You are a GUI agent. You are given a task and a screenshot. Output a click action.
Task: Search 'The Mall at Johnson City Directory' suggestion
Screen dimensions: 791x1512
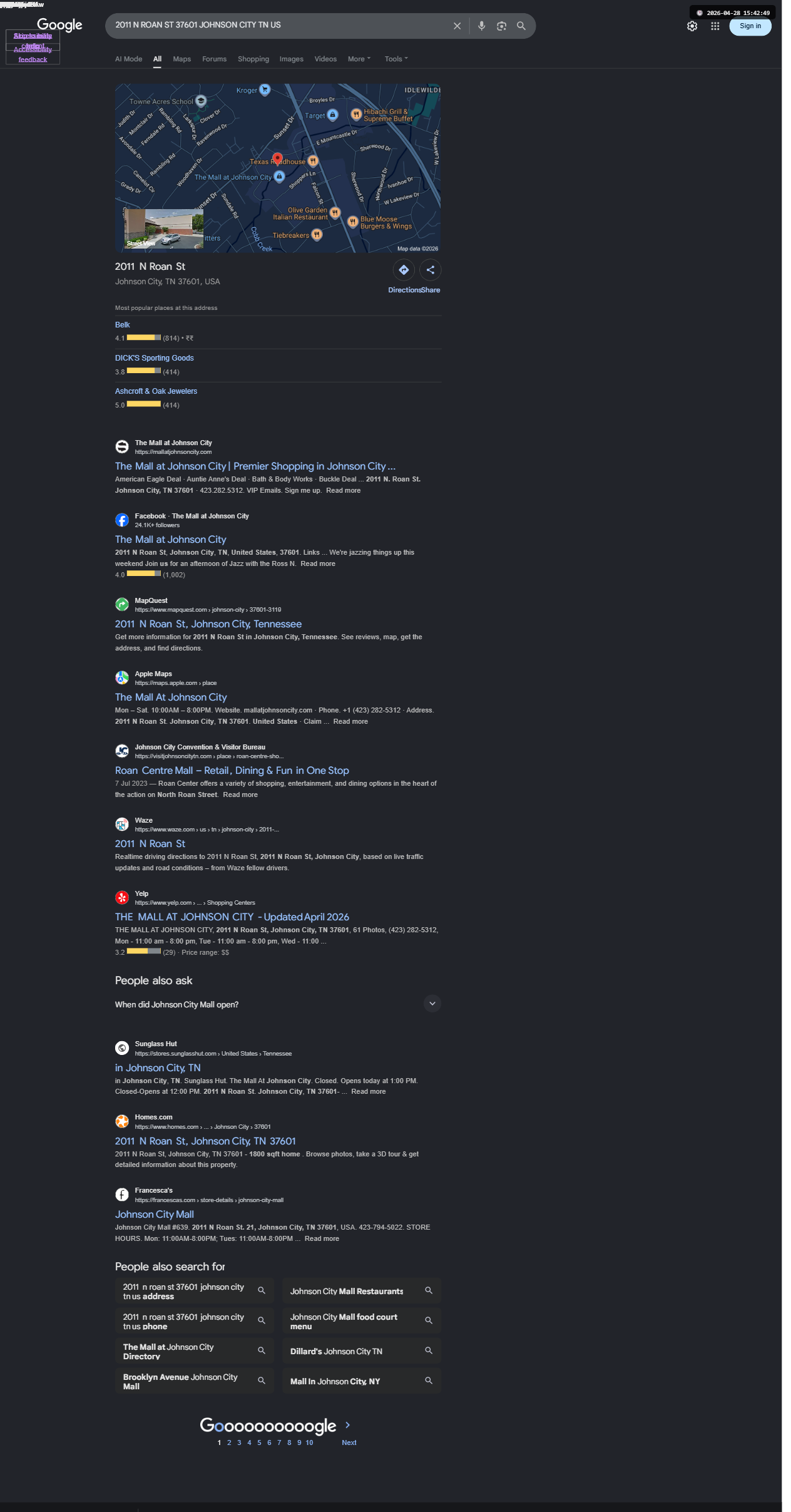[x=195, y=1351]
